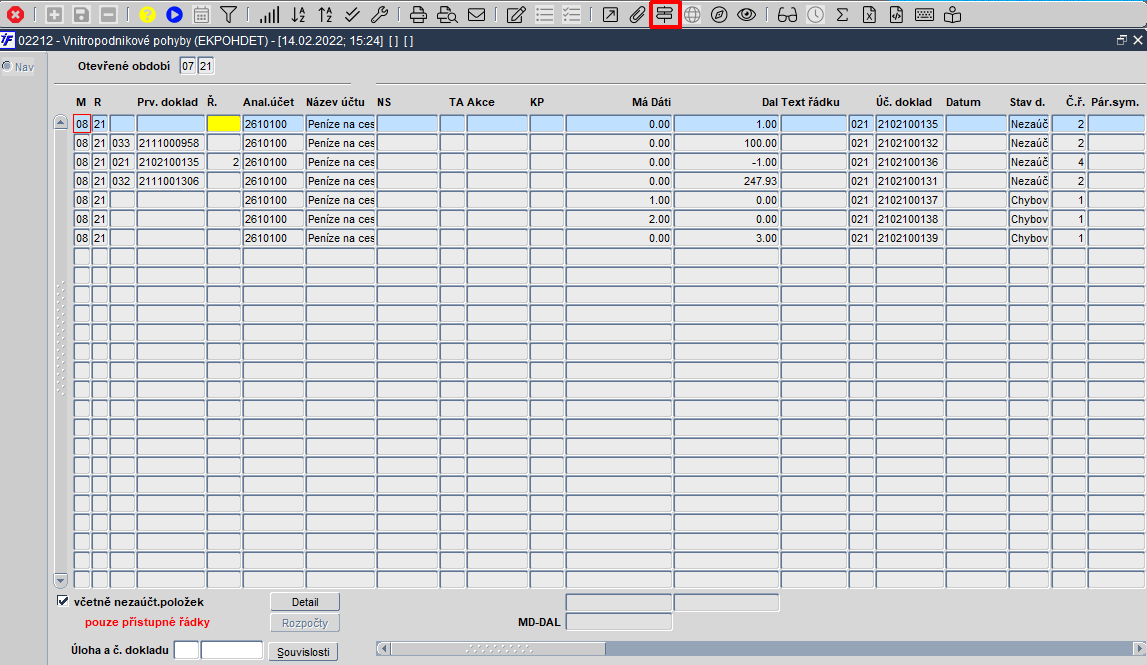This screenshot has width=1147, height=665.
Task: Click the inner window restore button
Action: pos(1121,40)
